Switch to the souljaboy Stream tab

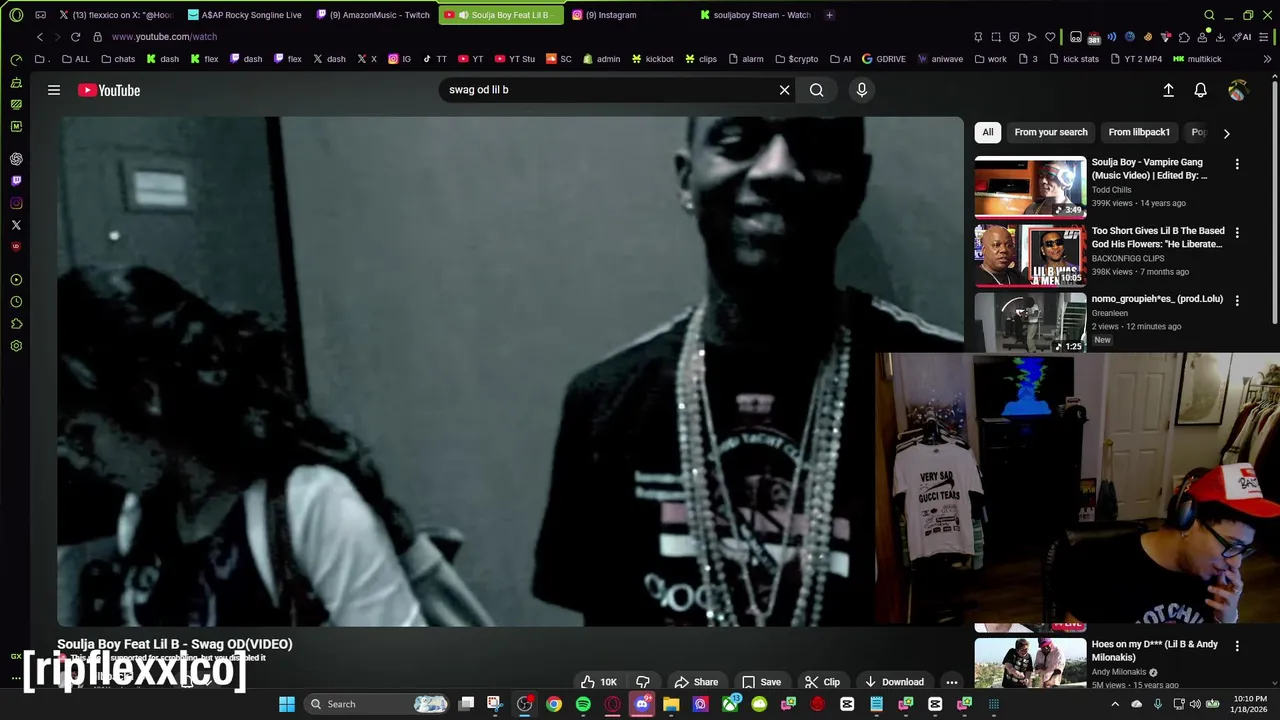(x=757, y=15)
